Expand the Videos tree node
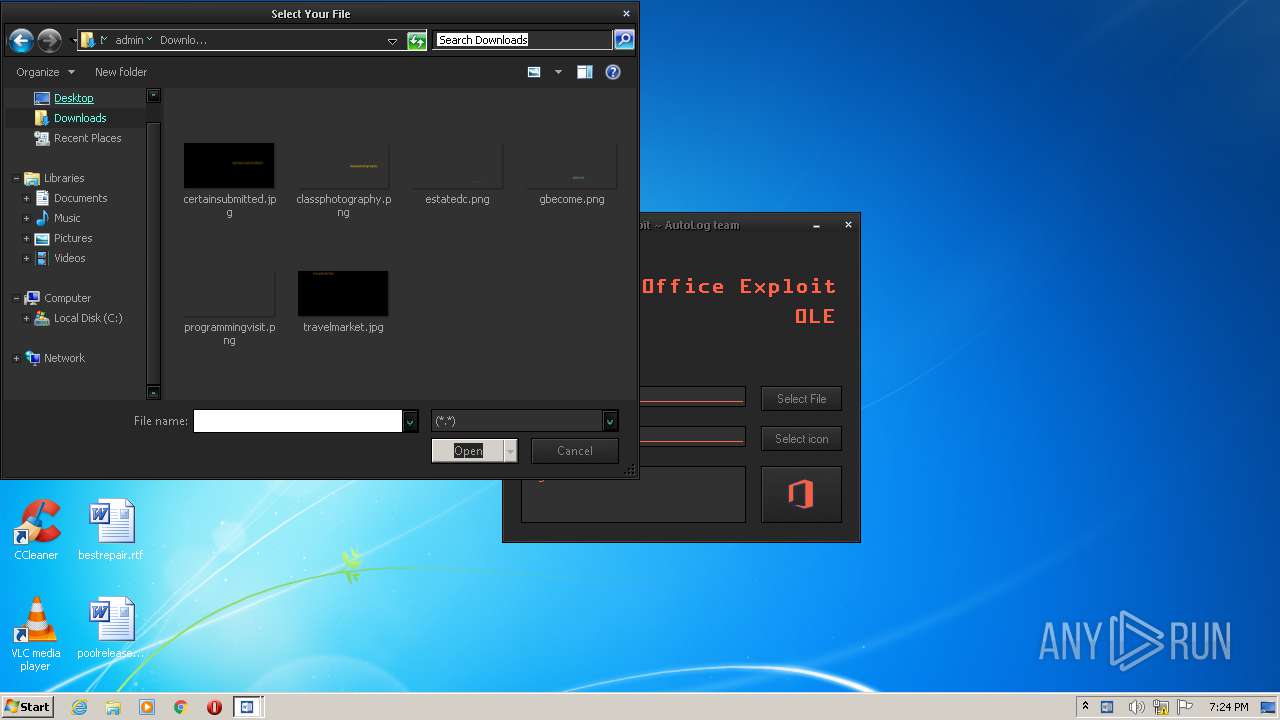The width and height of the screenshot is (1280, 720). pyautogui.click(x=27, y=258)
